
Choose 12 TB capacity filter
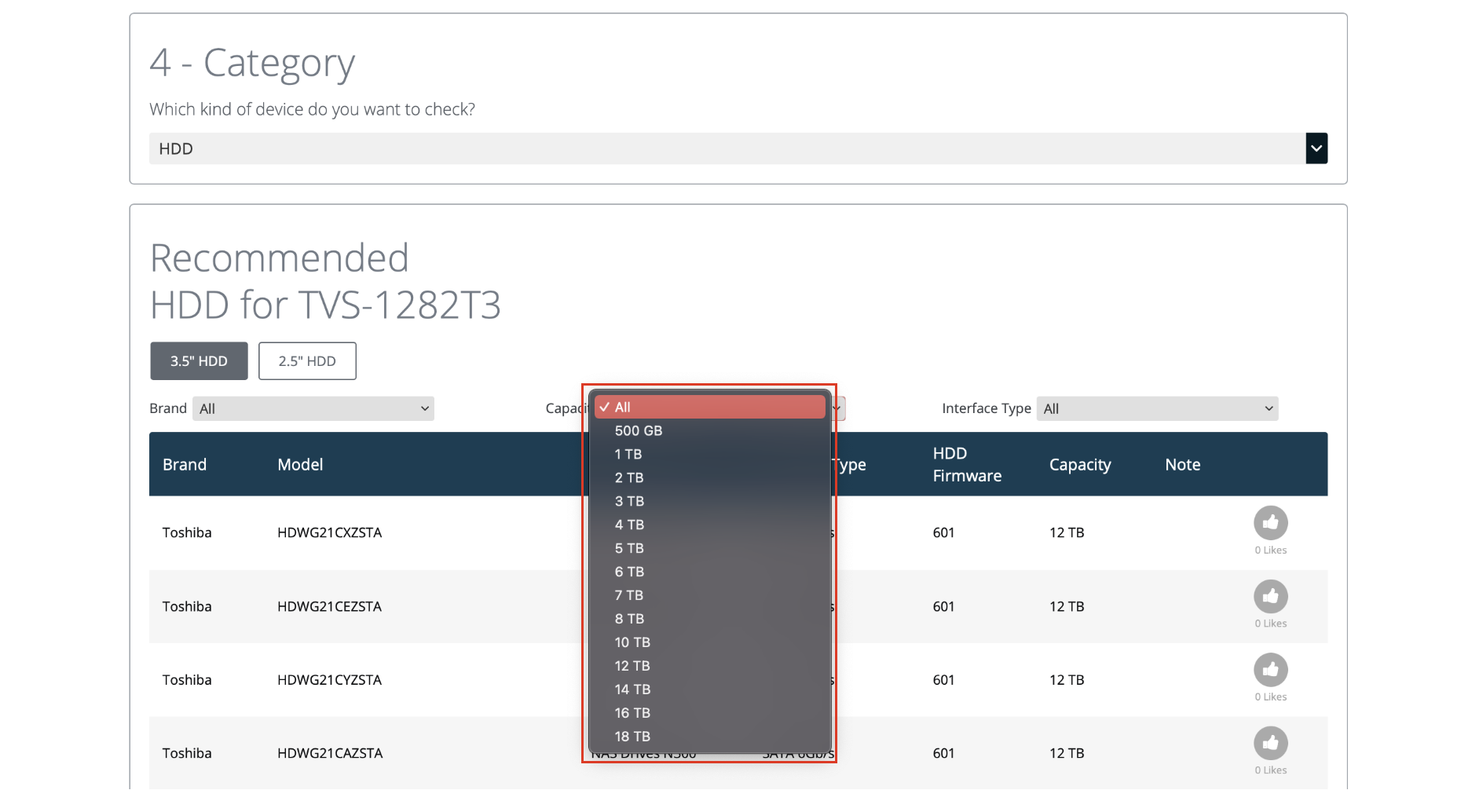click(x=632, y=667)
